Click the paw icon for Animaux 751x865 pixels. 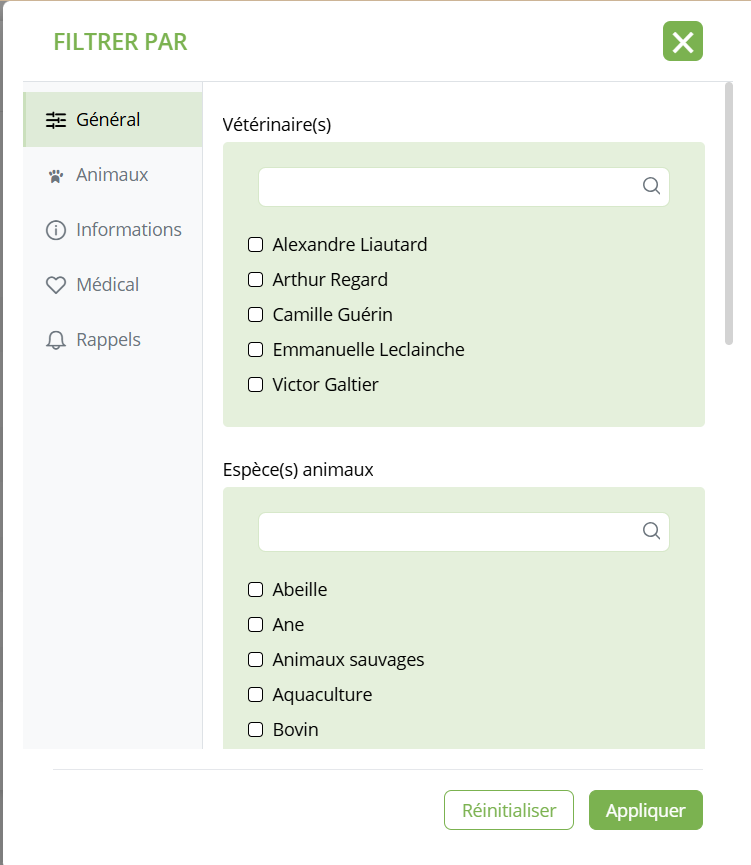(x=56, y=176)
